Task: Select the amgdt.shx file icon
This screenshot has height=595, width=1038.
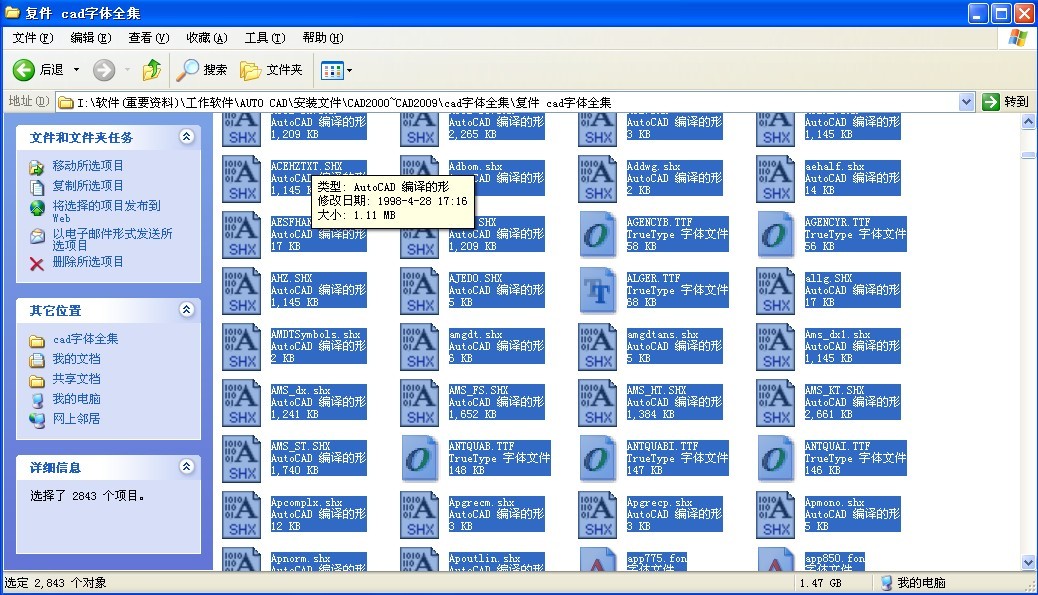Action: tap(420, 346)
